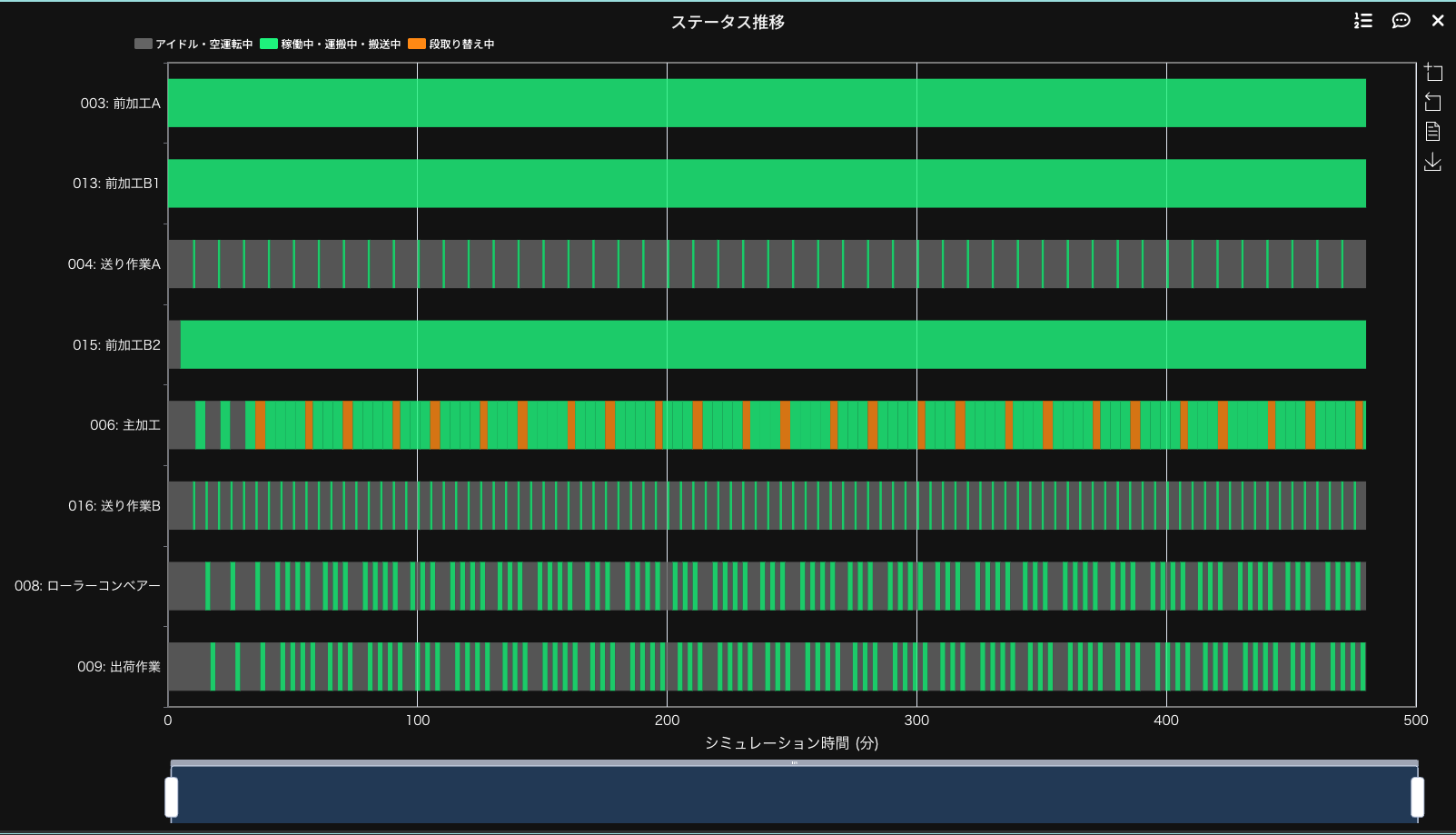The image size is (1456, 835).
Task: Open the numbered list view icon
Action: click(1362, 21)
